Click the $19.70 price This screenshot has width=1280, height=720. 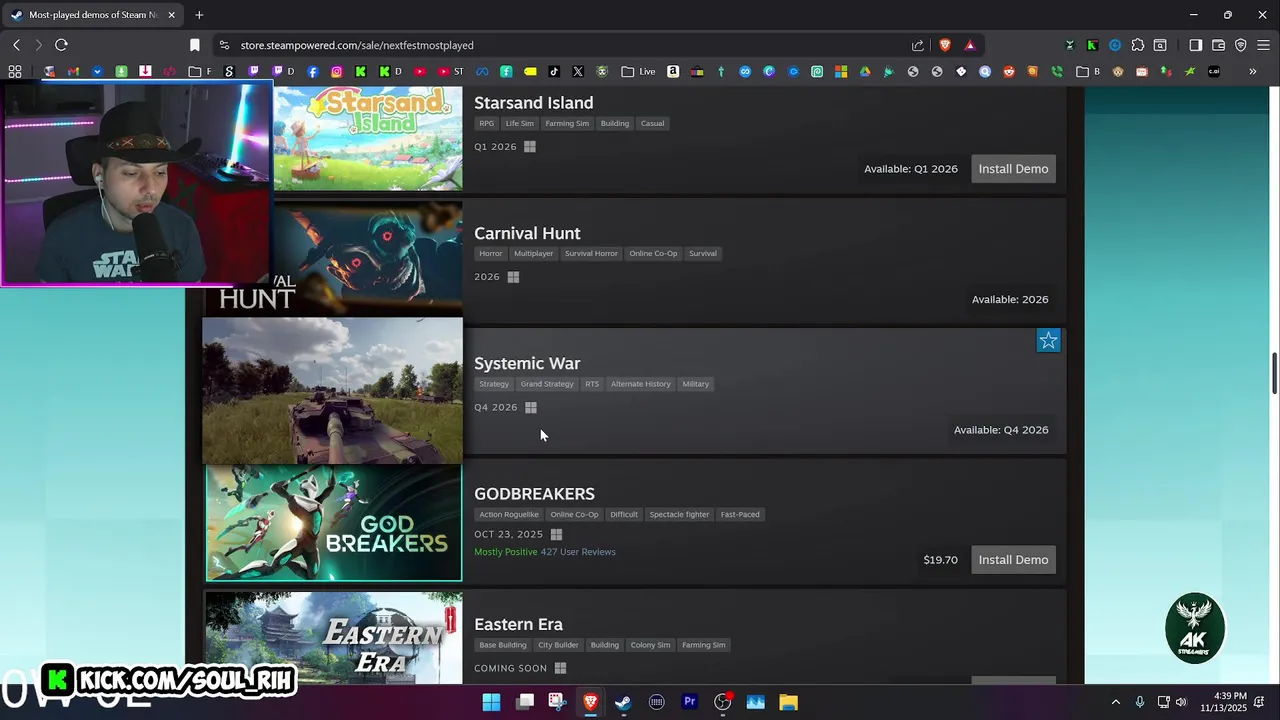[940, 560]
